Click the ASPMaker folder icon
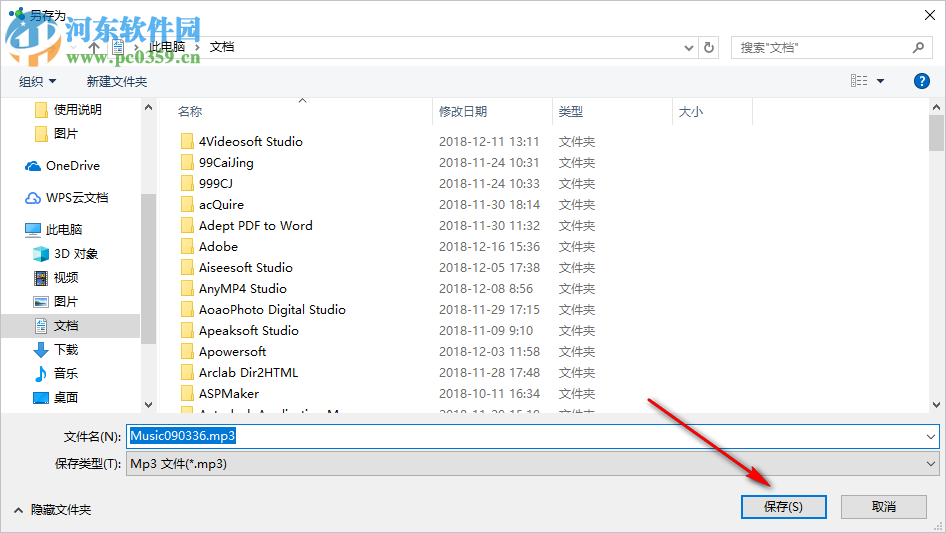This screenshot has height=533, width=946. click(x=187, y=394)
